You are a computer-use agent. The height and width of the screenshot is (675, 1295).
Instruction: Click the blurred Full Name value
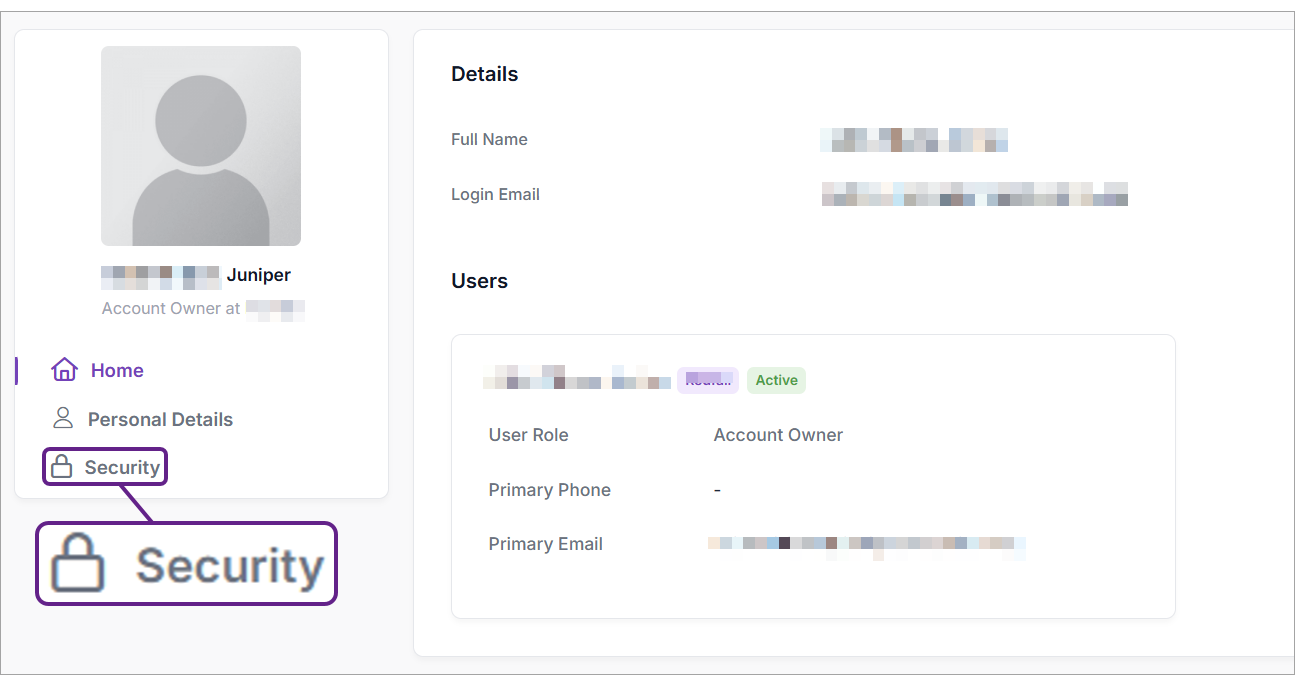913,139
